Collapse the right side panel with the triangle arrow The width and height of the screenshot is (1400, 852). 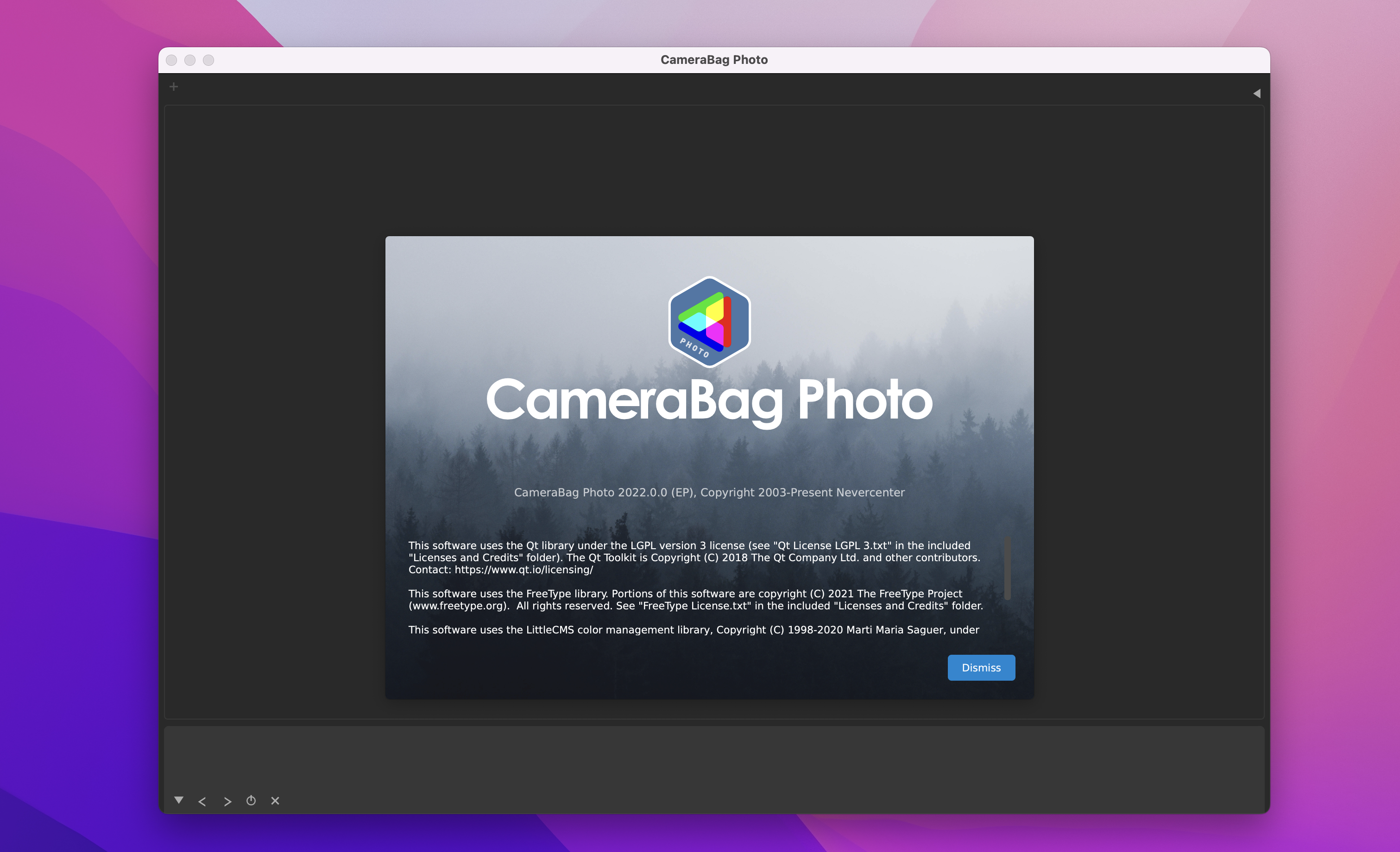coord(1256,94)
